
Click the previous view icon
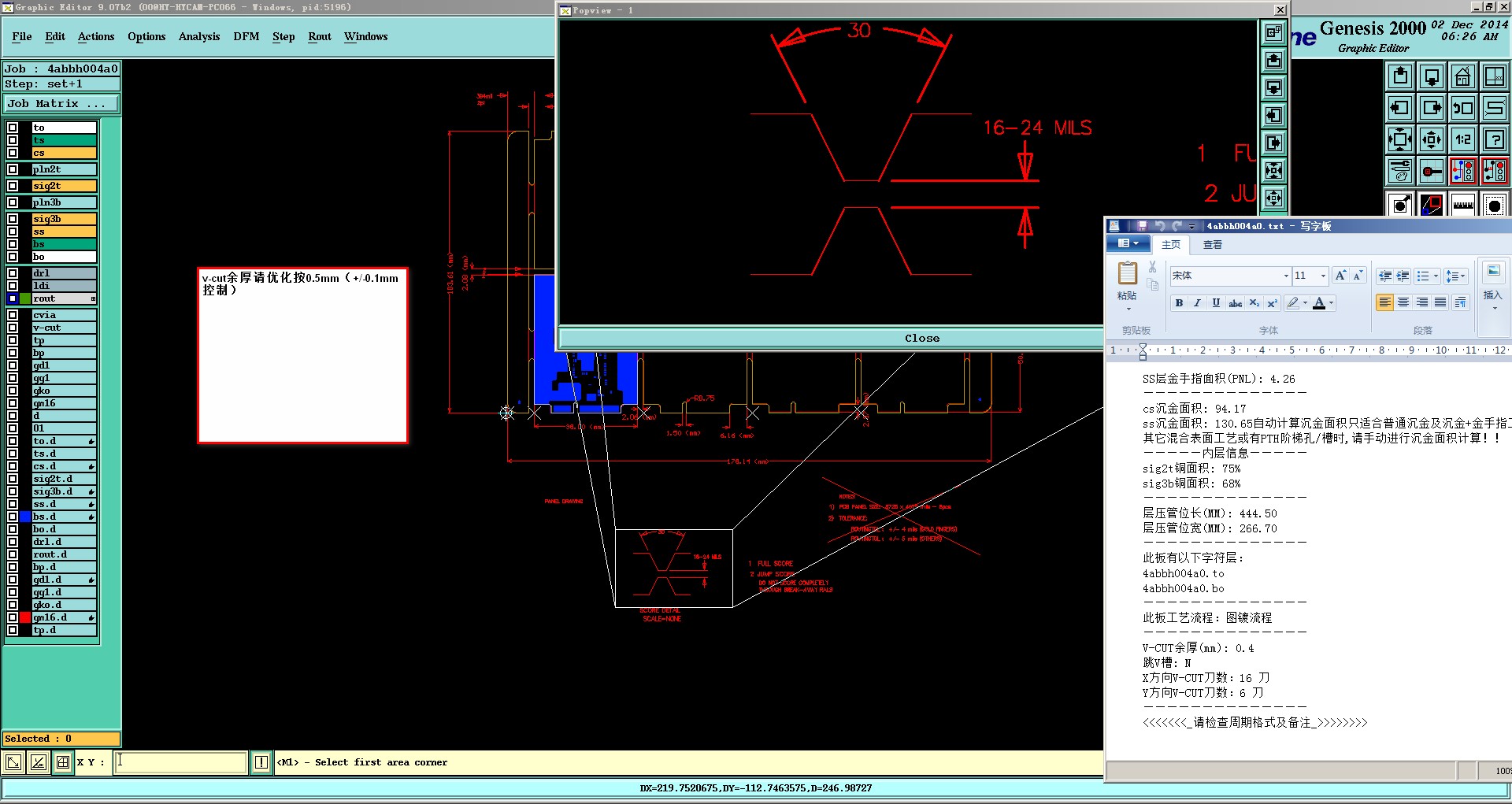tap(1463, 108)
